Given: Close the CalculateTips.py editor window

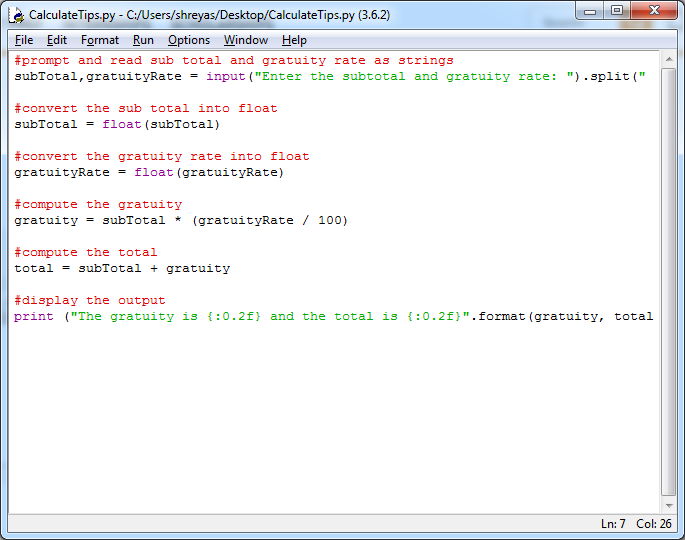Looking at the screenshot, I should pyautogui.click(x=654, y=11).
